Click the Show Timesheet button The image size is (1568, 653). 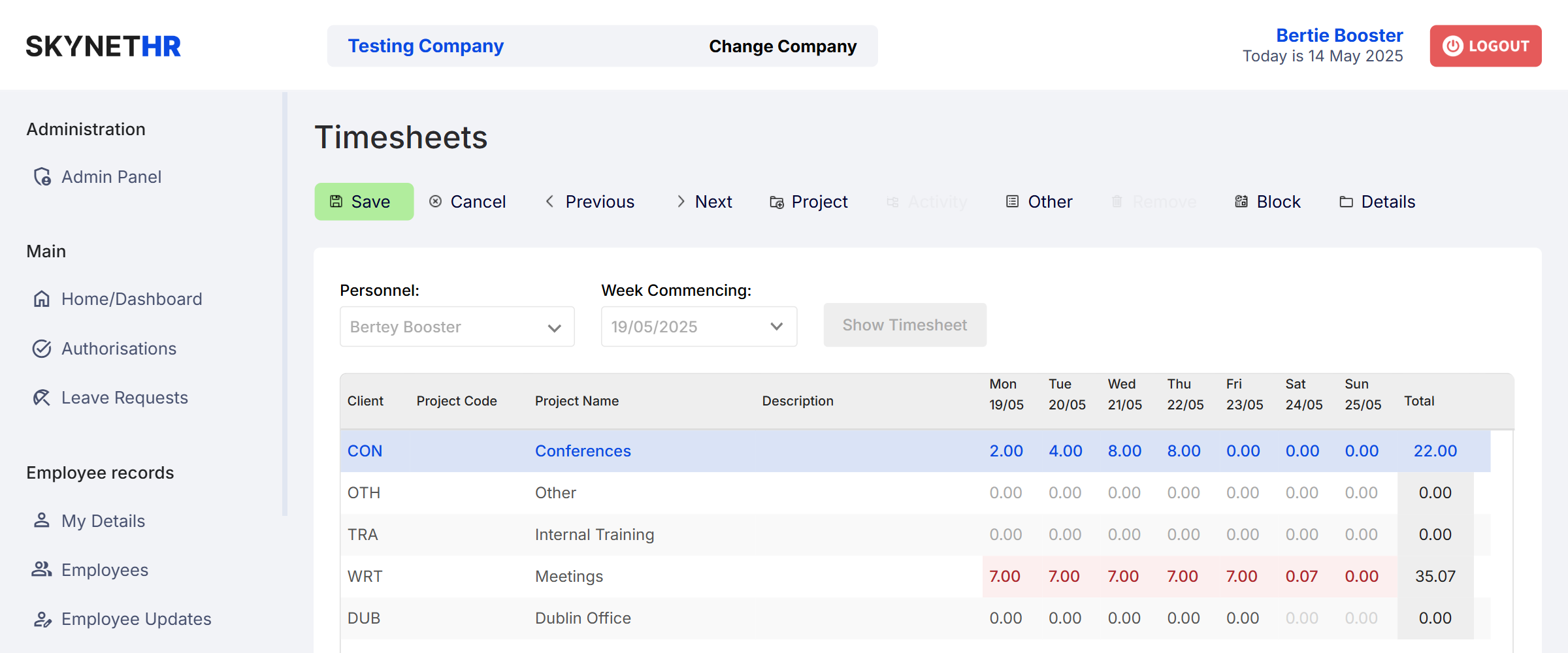[x=905, y=325]
